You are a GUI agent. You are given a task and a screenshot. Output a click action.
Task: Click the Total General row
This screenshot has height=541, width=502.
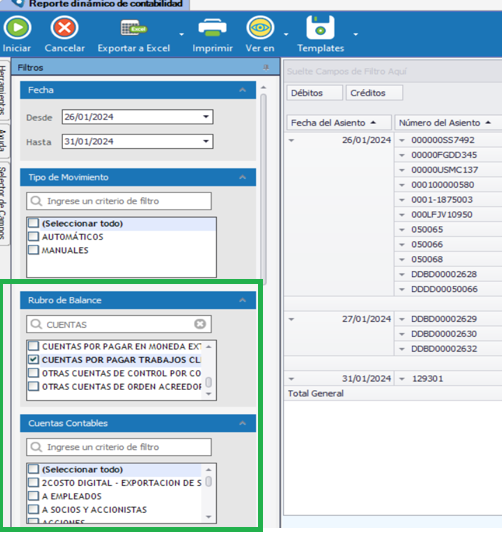393,394
